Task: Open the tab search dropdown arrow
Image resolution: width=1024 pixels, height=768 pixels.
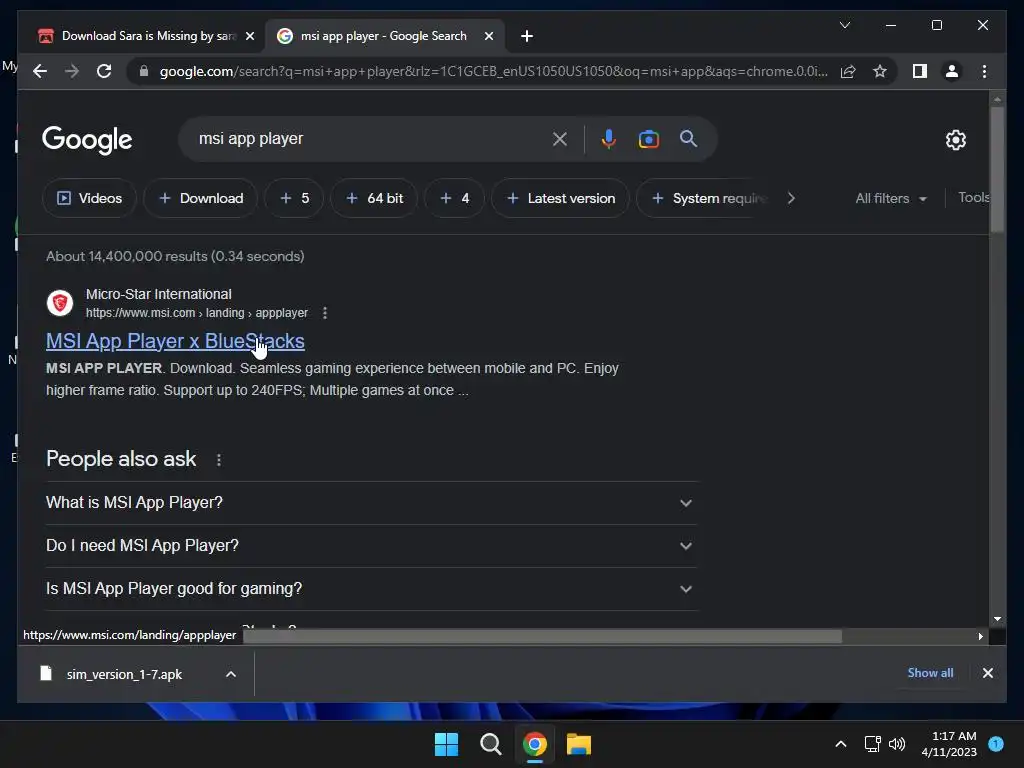Action: pyautogui.click(x=844, y=25)
